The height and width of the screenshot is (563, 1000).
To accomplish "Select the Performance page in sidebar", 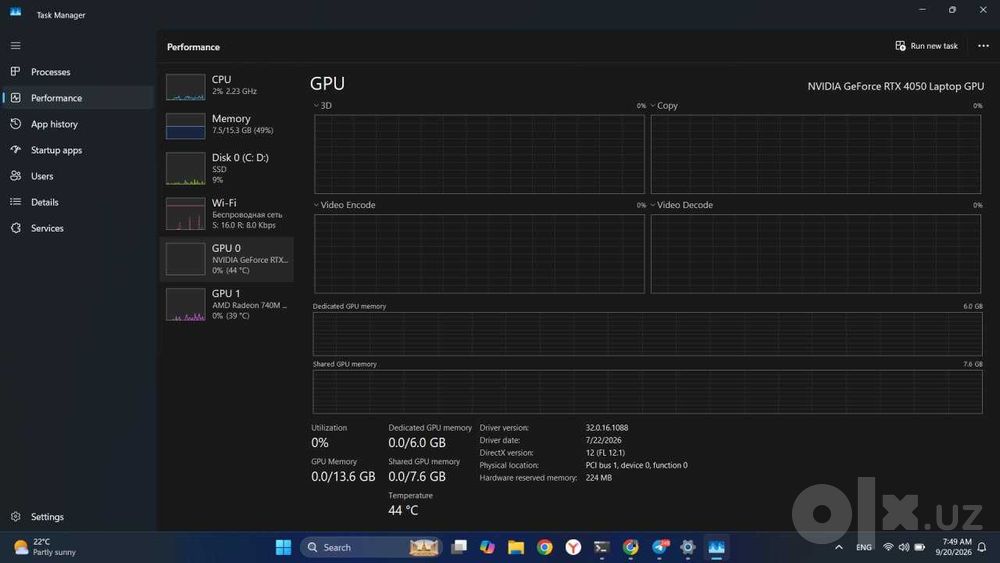I will [78, 98].
